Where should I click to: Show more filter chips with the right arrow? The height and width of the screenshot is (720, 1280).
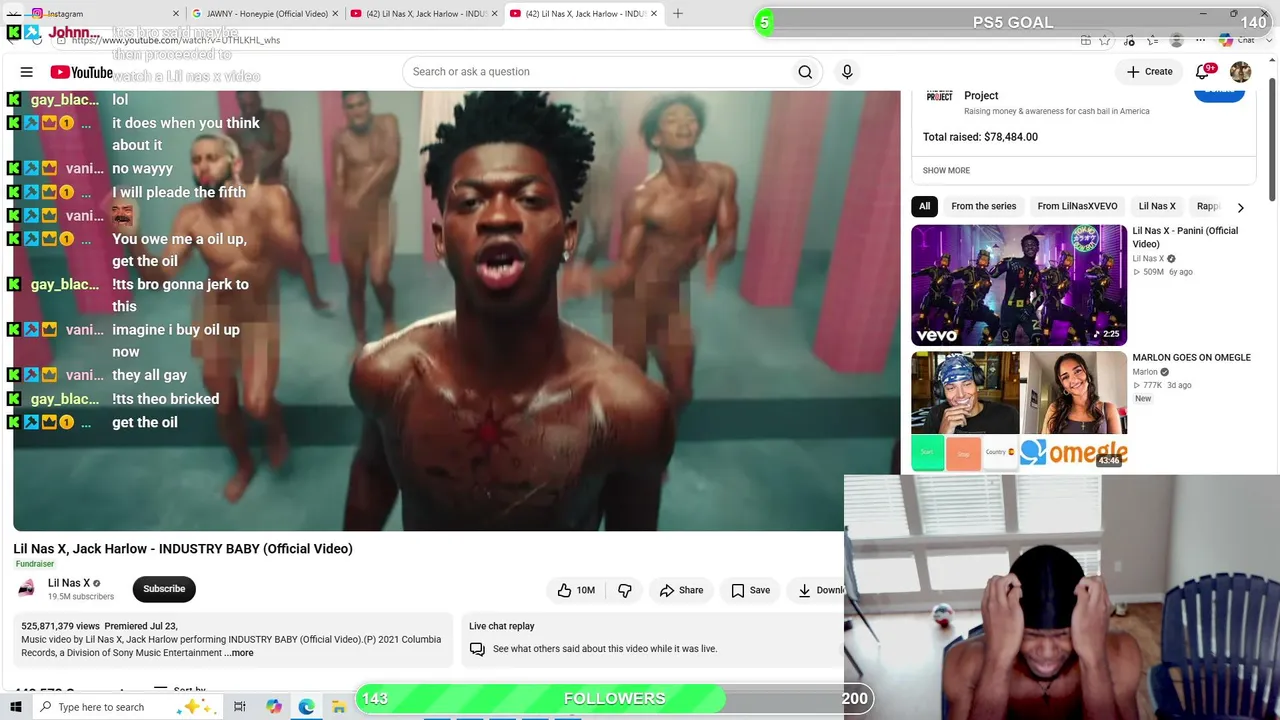(x=1240, y=208)
